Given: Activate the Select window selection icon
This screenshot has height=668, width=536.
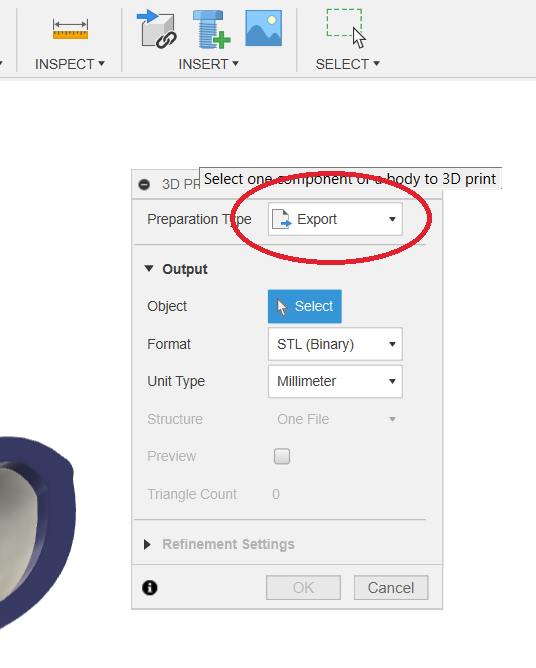Looking at the screenshot, I should click(346, 28).
